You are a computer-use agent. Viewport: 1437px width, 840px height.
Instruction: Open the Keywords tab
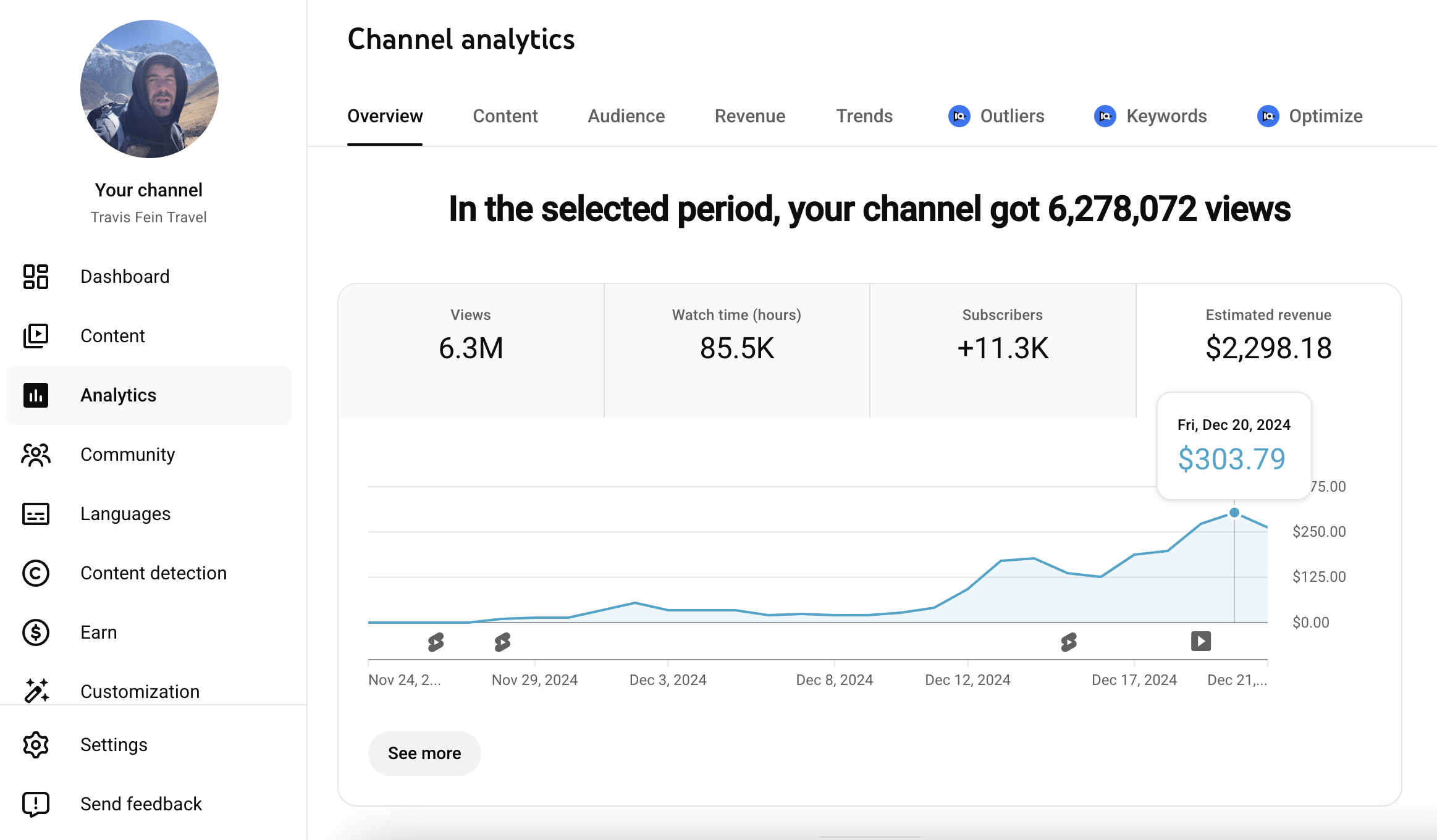pyautogui.click(x=1150, y=116)
